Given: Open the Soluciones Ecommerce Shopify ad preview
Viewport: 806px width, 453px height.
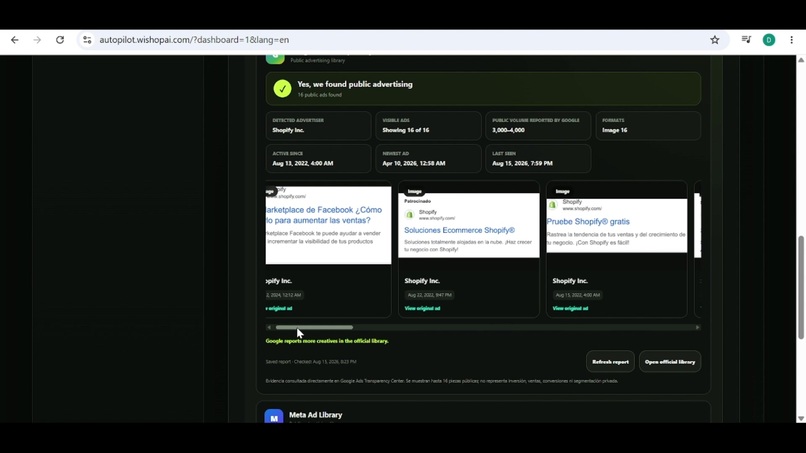Looking at the screenshot, I should click(x=469, y=225).
